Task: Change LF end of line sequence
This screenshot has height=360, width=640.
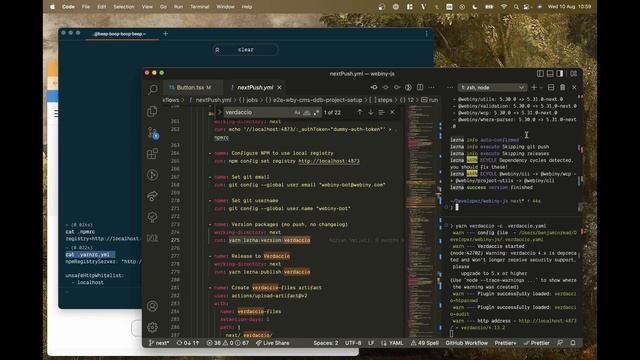Action: click(371, 343)
